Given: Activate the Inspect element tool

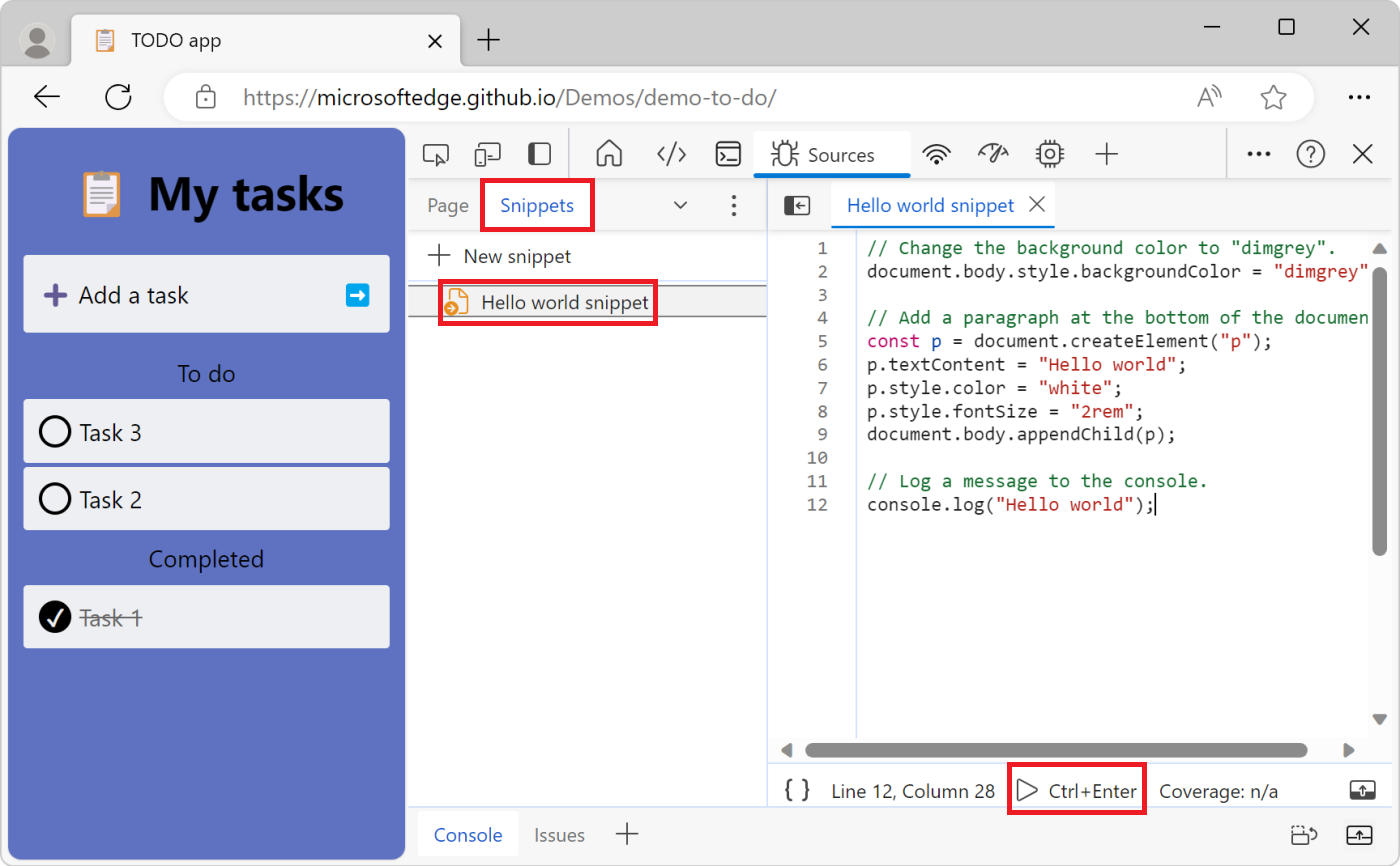Looking at the screenshot, I should [435, 154].
